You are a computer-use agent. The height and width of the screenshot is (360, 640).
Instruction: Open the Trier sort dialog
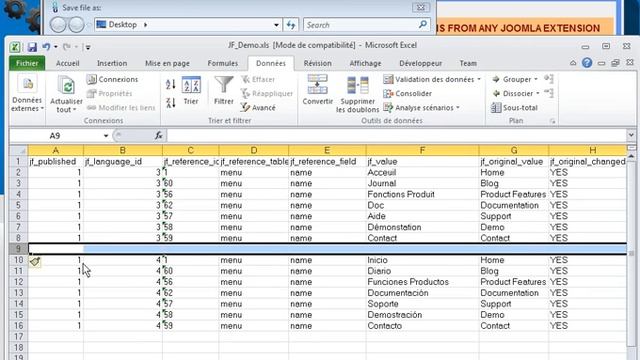pos(191,91)
